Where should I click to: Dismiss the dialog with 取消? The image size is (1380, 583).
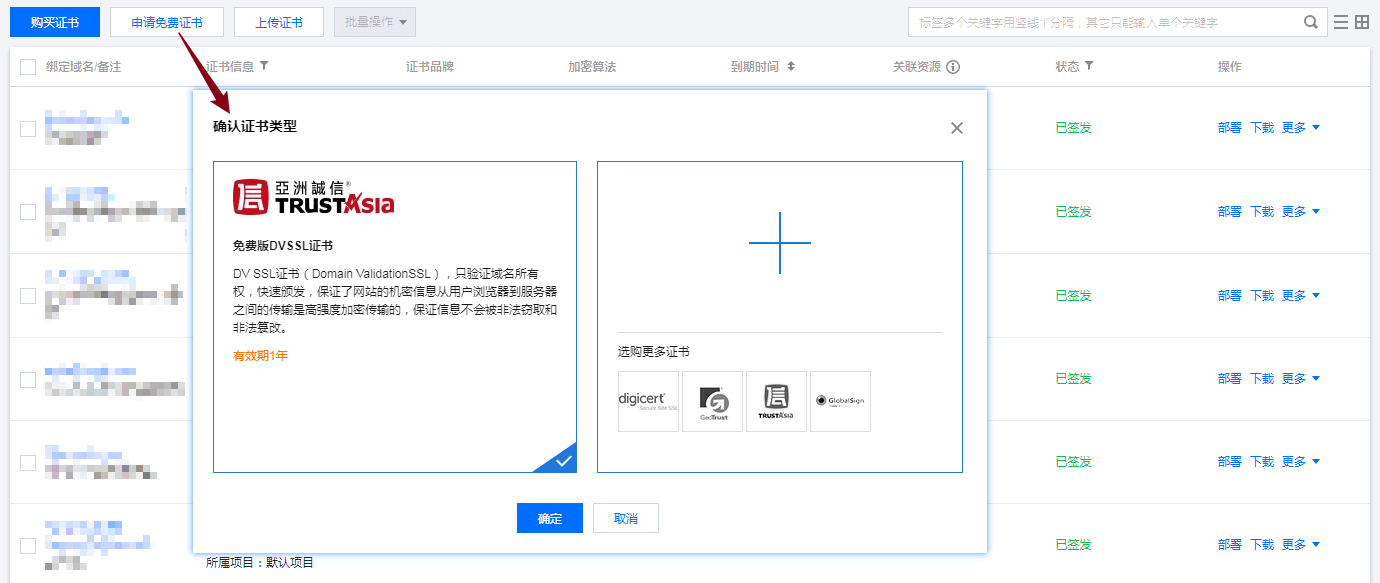coord(626,518)
